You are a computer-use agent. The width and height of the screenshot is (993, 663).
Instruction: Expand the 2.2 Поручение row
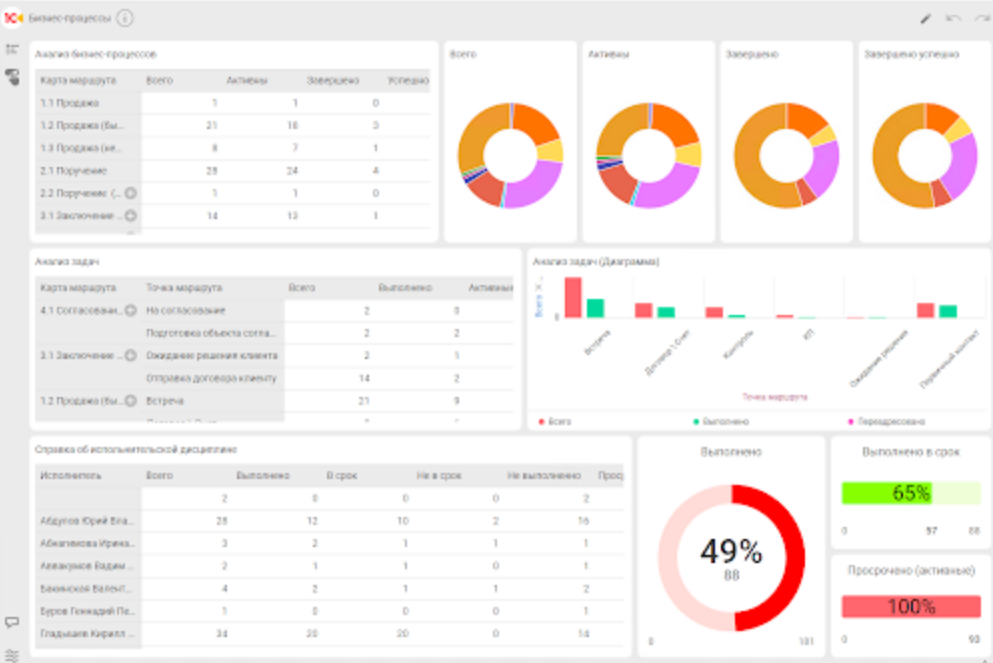click(130, 193)
